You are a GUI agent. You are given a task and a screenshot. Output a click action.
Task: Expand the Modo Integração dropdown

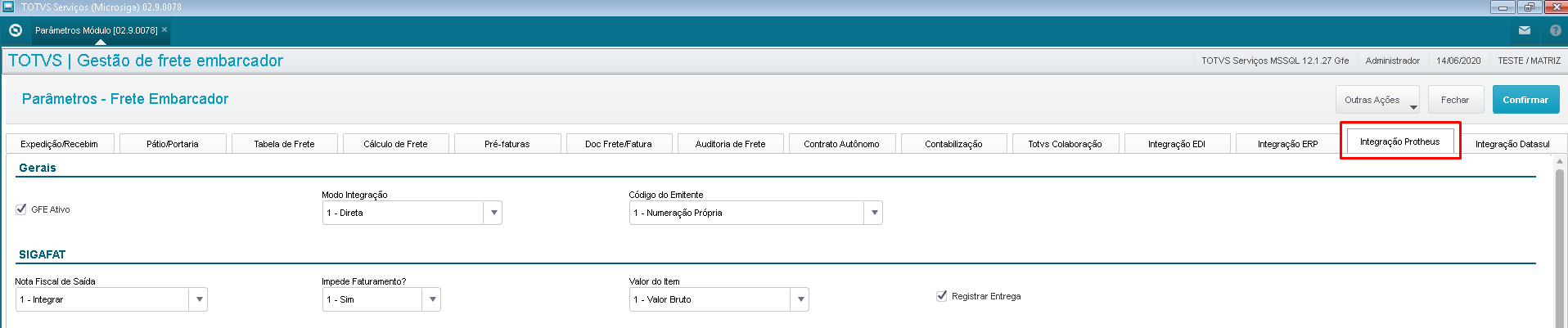(493, 213)
